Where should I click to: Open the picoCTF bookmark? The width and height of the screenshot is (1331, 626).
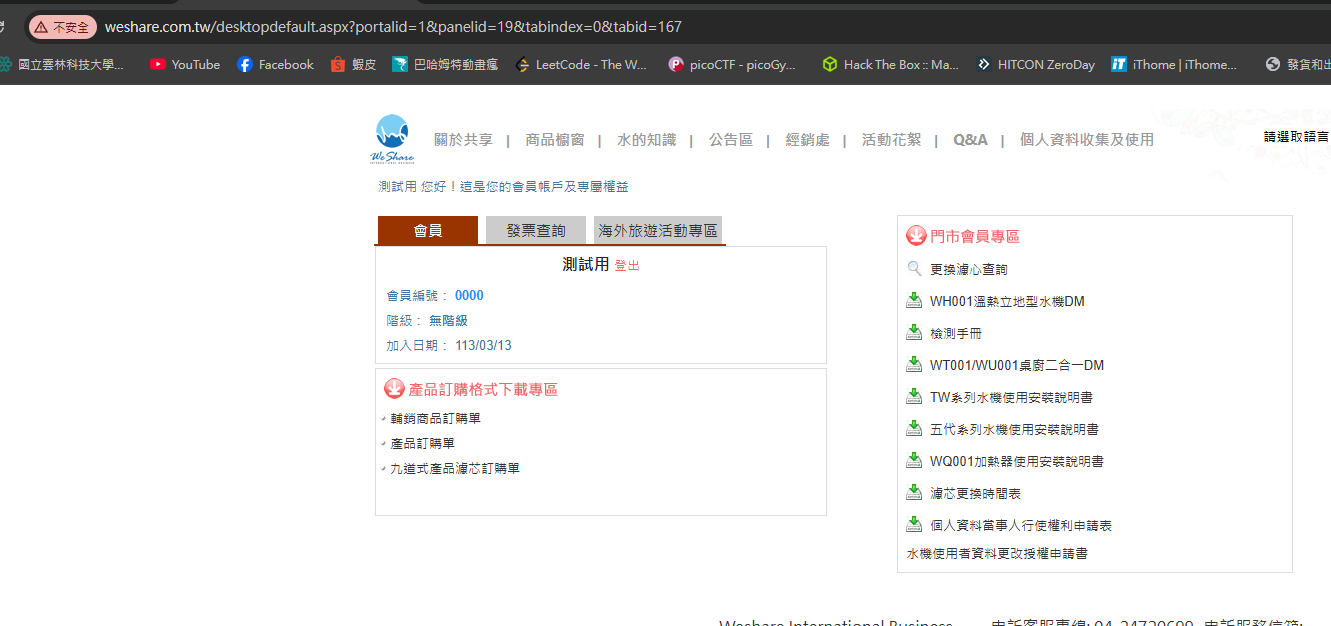[x=732, y=64]
